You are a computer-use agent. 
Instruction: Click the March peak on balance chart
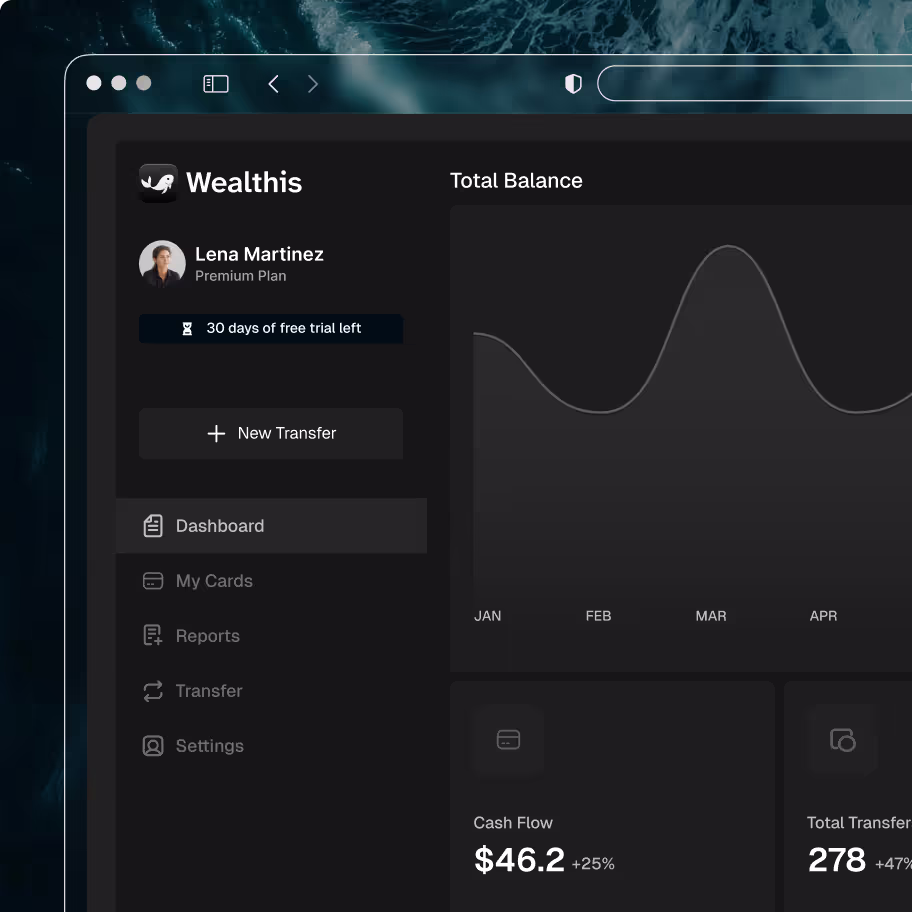click(728, 247)
